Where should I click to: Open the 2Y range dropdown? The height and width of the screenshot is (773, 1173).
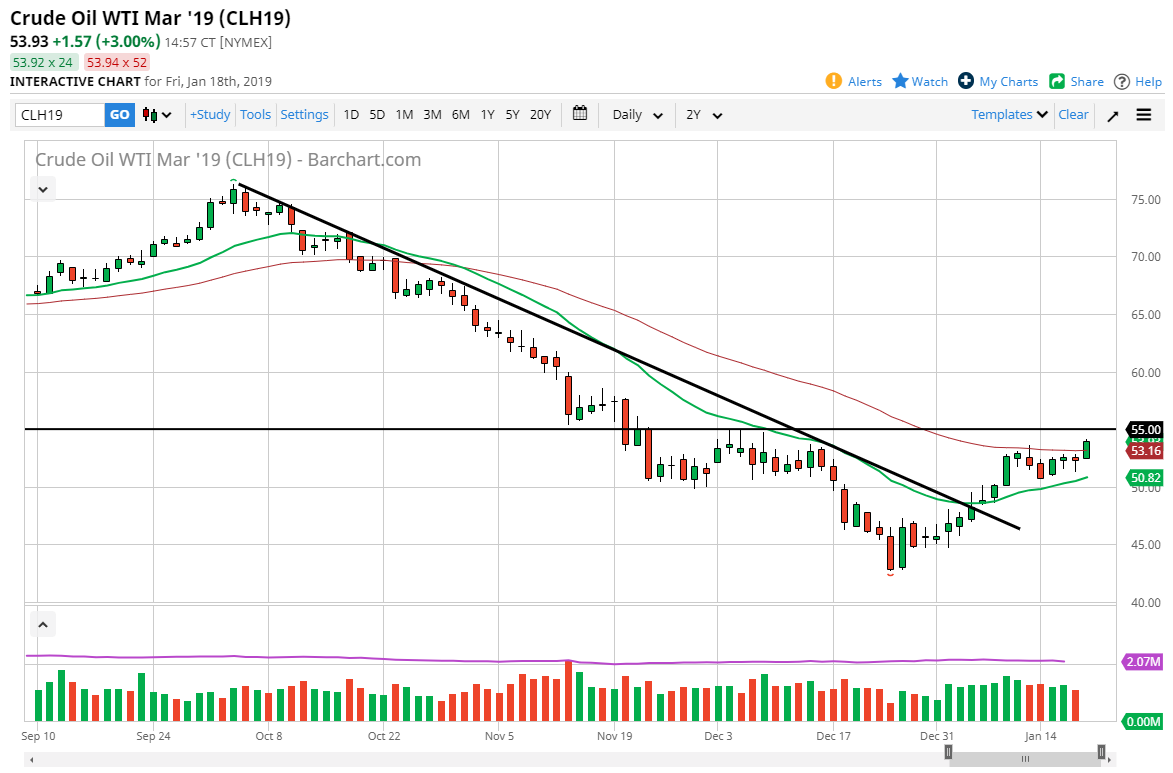tap(703, 114)
